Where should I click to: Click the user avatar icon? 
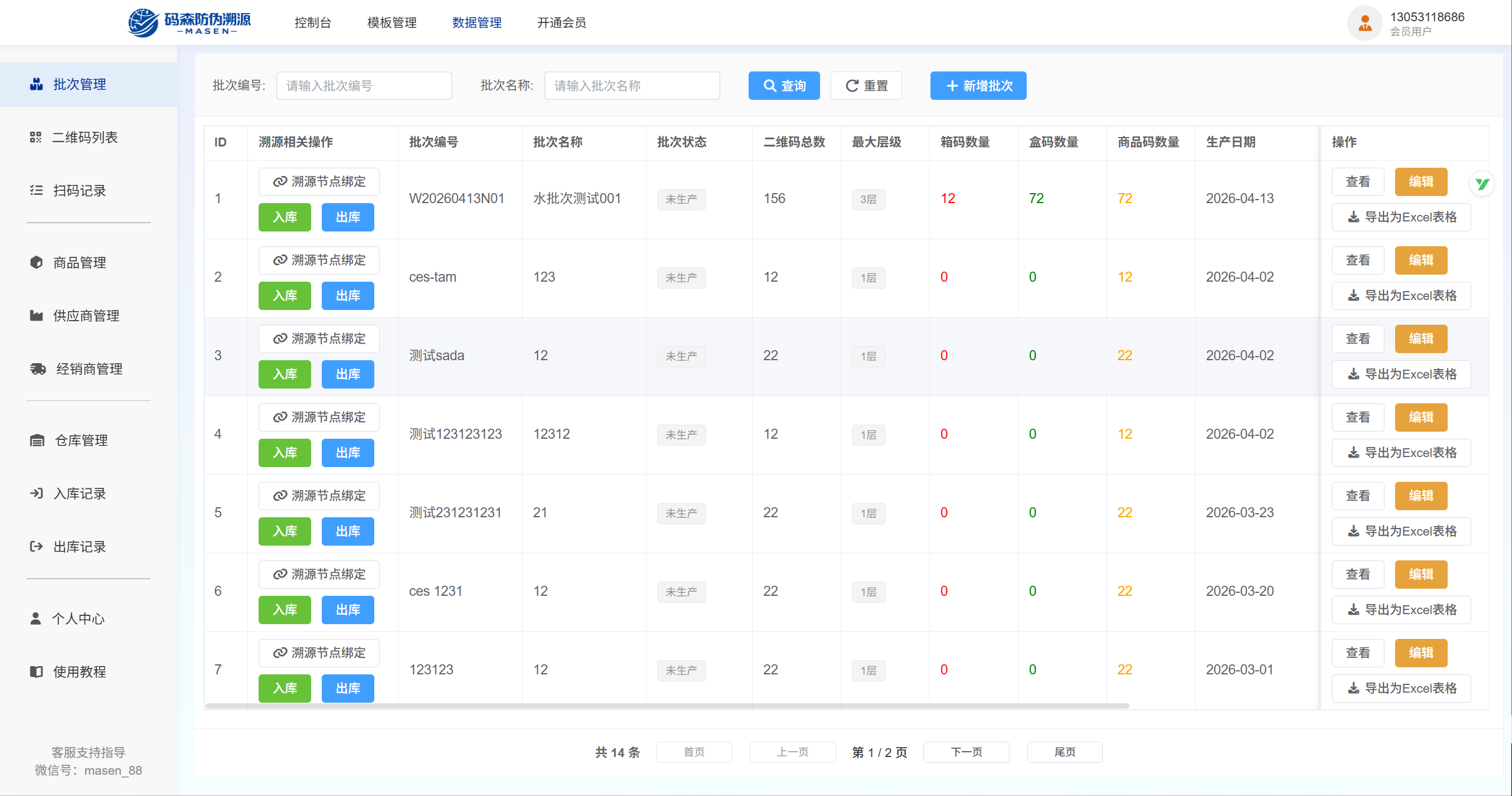click(x=1364, y=24)
